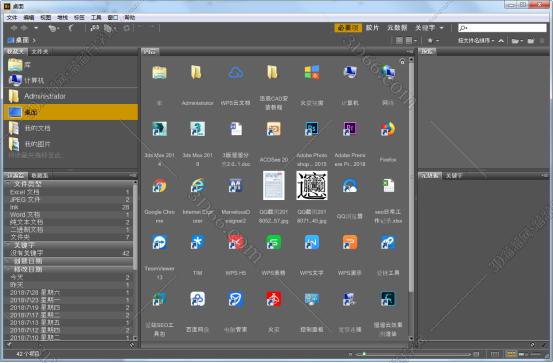Select the Adobe Premiere Pro shortcut icon
Viewport: 553px width, 363px height.
(350, 129)
